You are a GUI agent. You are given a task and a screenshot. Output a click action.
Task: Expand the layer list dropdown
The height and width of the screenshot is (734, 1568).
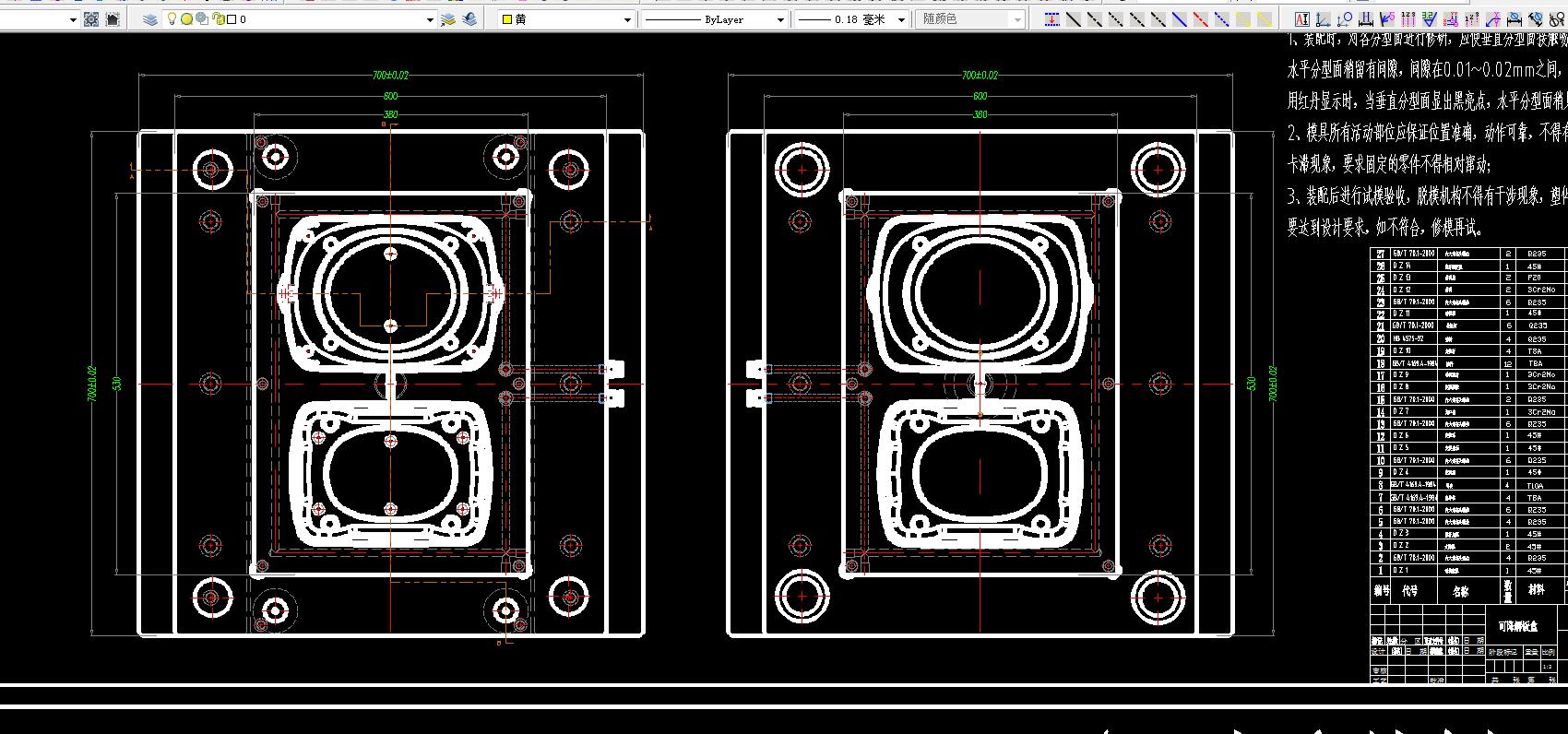[430, 19]
